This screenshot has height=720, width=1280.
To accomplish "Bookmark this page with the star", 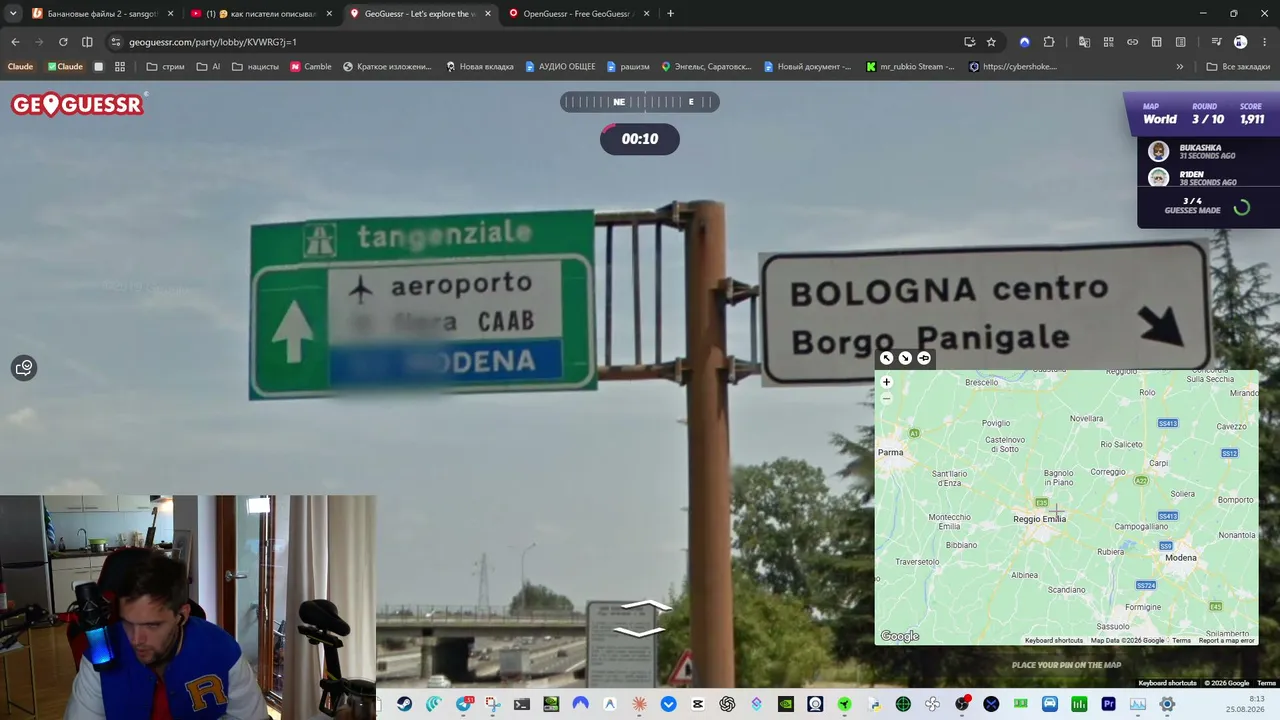I will click(x=991, y=42).
